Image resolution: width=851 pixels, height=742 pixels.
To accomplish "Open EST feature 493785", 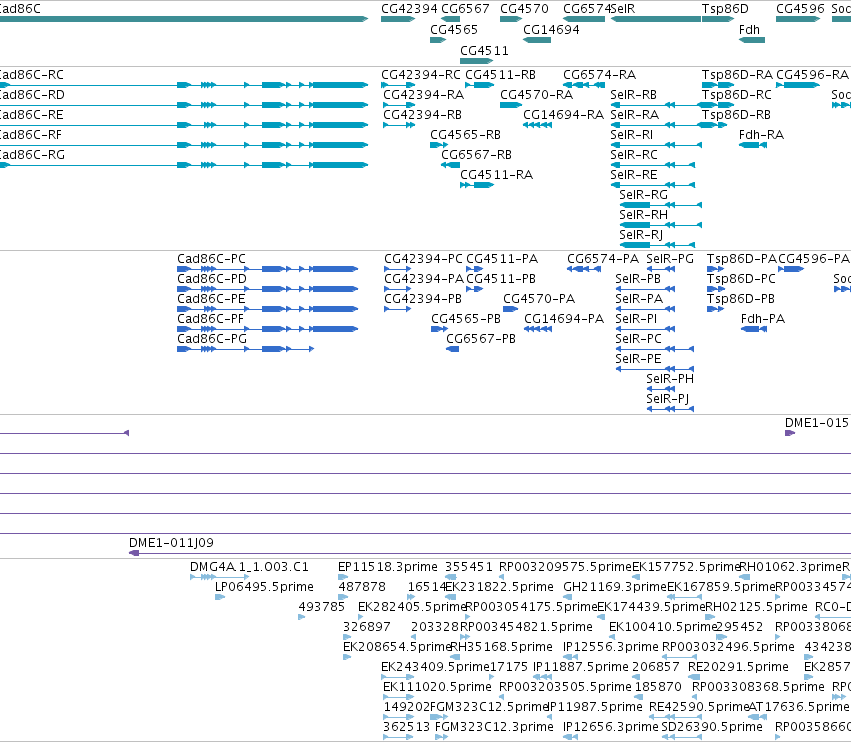I will 321,607.
